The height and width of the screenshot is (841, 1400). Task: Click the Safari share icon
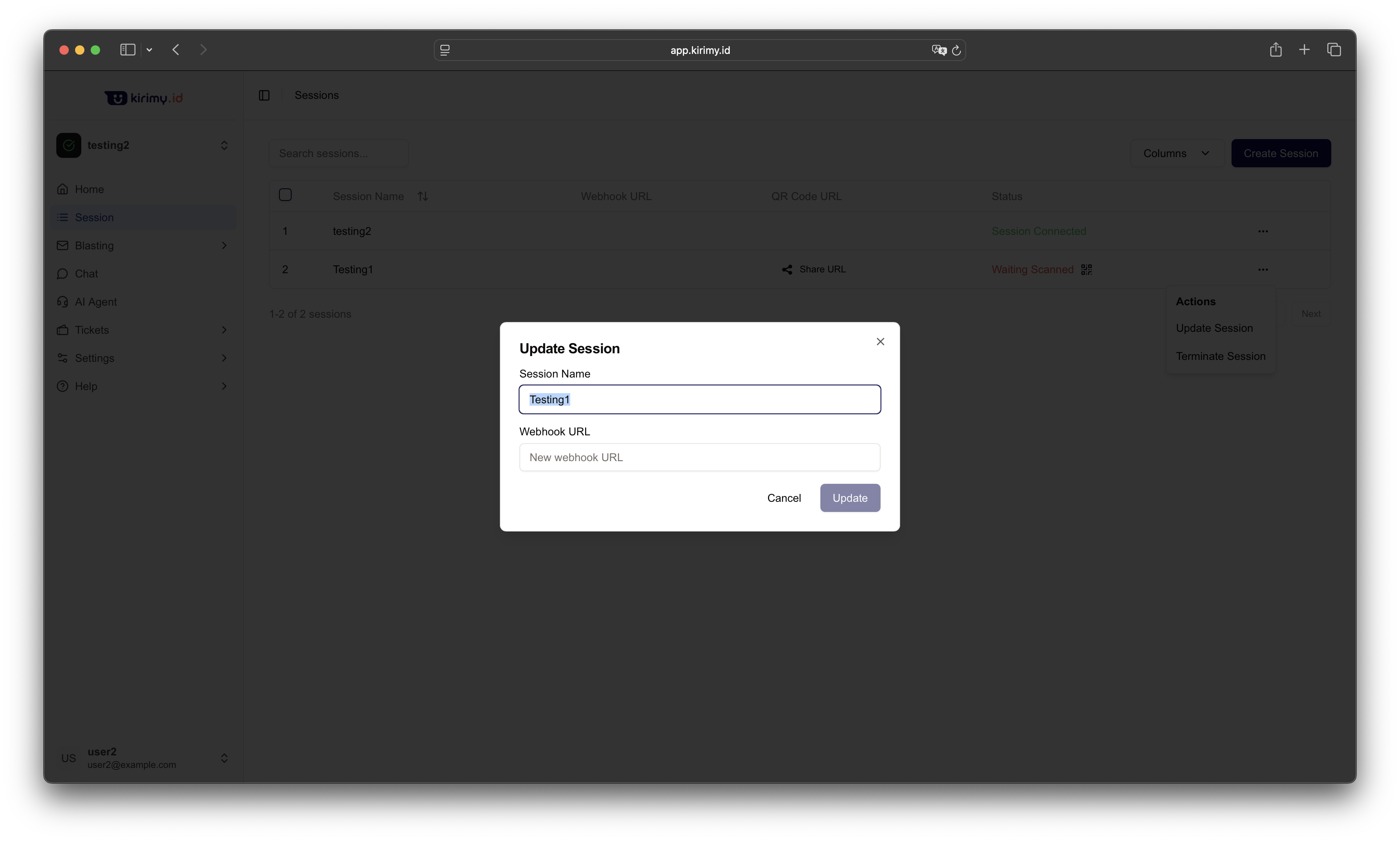coord(1275,50)
